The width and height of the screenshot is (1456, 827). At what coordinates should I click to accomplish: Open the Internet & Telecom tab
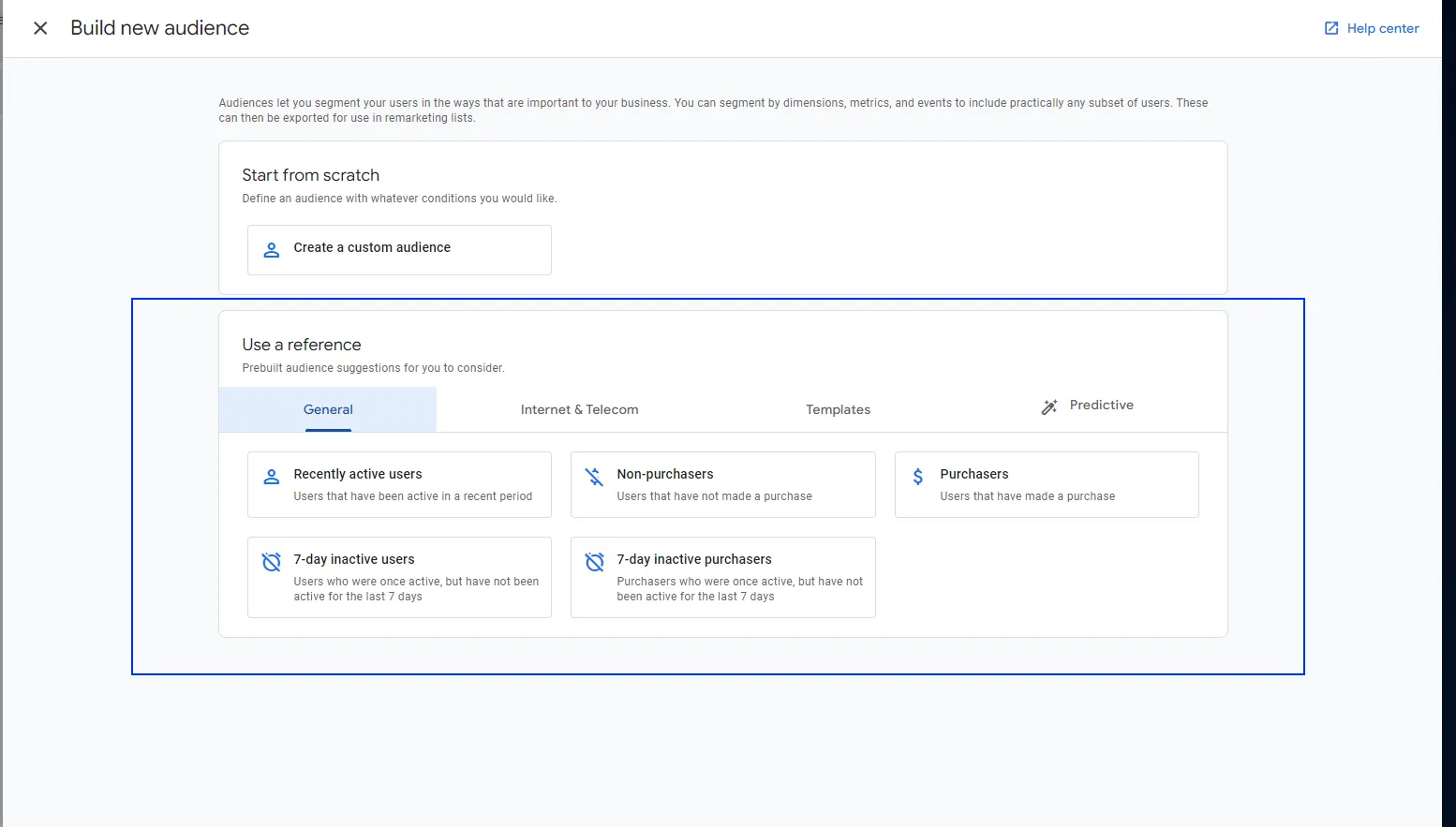click(579, 409)
